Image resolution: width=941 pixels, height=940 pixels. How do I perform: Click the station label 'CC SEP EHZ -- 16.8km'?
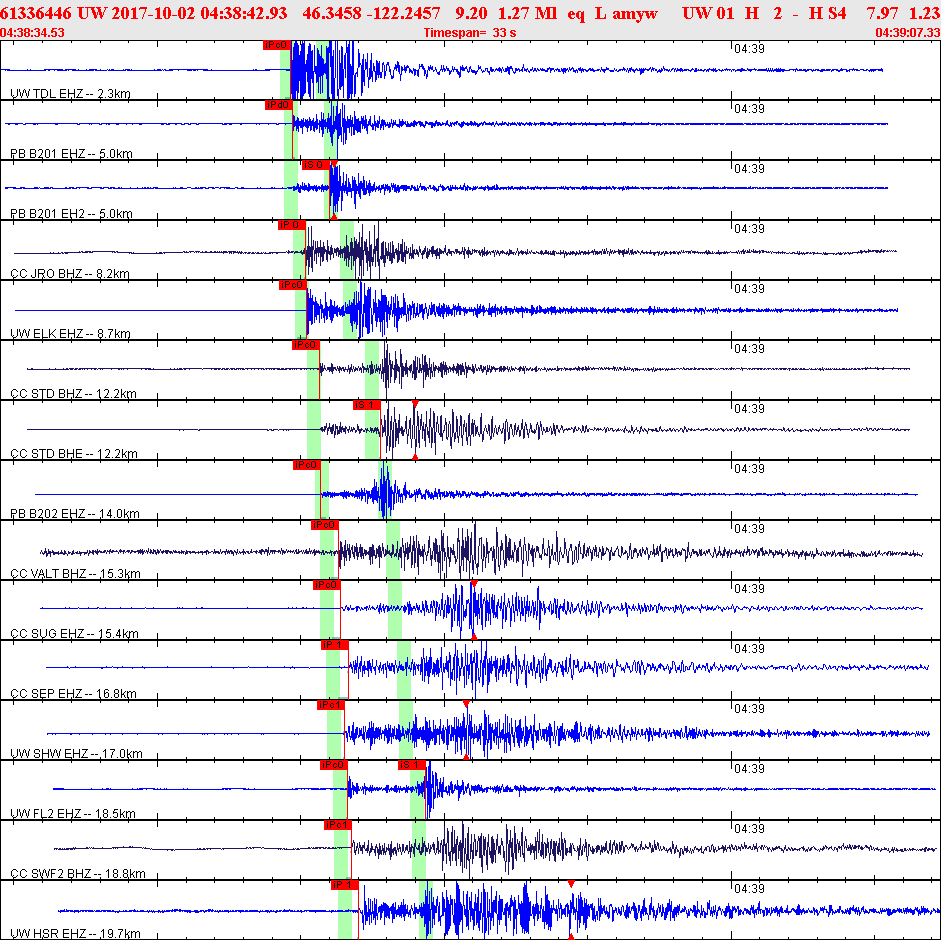[73, 694]
